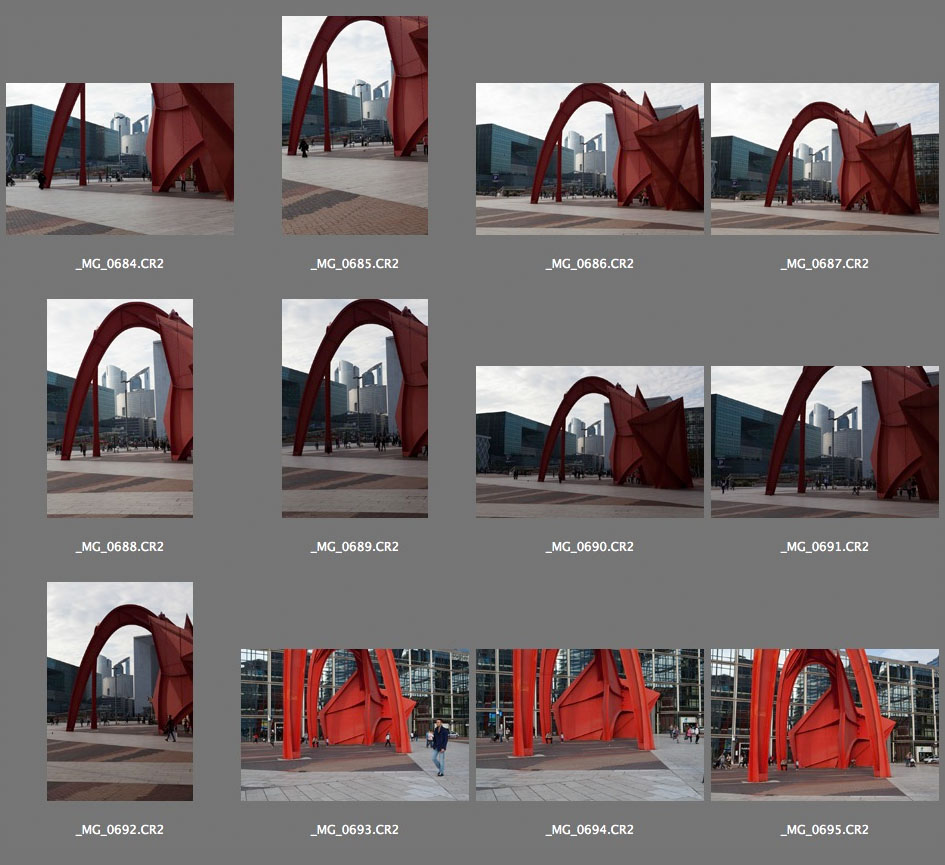Select the _MG_0693.CR2 filename caption

click(355, 830)
